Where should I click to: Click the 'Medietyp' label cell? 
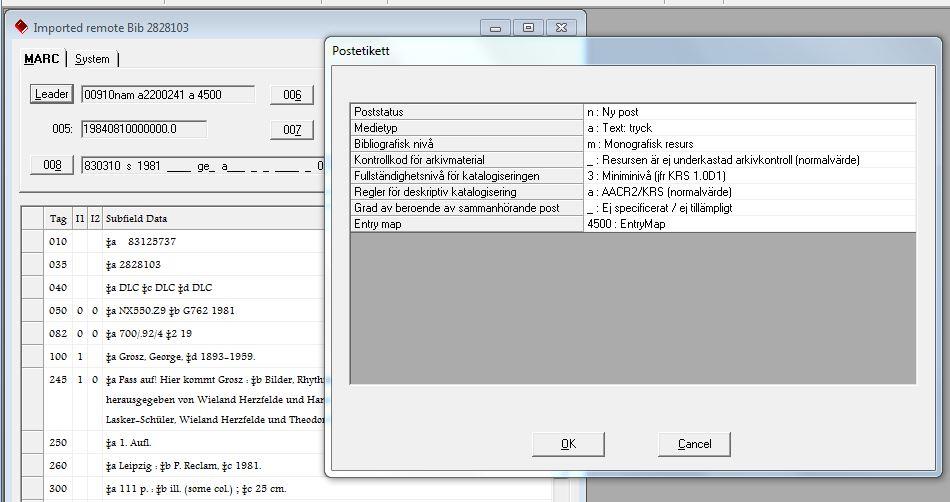tap(467, 128)
